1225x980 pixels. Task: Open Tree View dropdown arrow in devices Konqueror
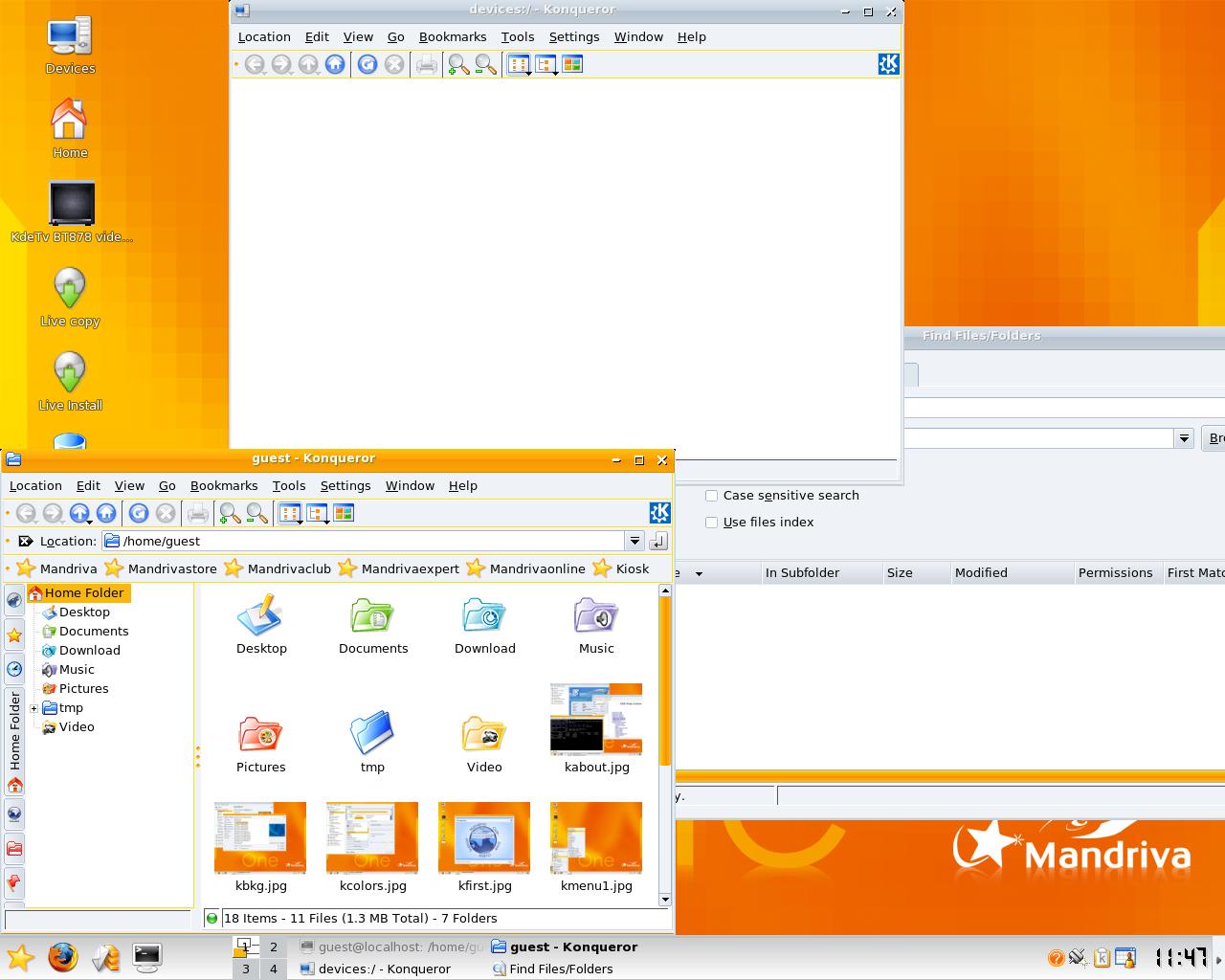pyautogui.click(x=555, y=73)
